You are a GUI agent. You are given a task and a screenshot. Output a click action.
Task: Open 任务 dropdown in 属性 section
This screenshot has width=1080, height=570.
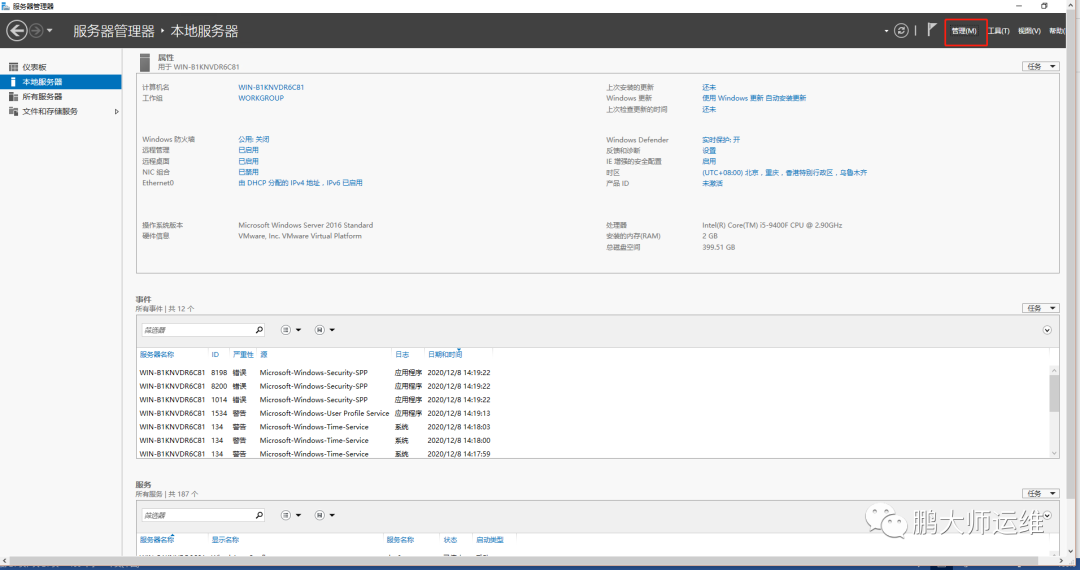click(x=1040, y=66)
